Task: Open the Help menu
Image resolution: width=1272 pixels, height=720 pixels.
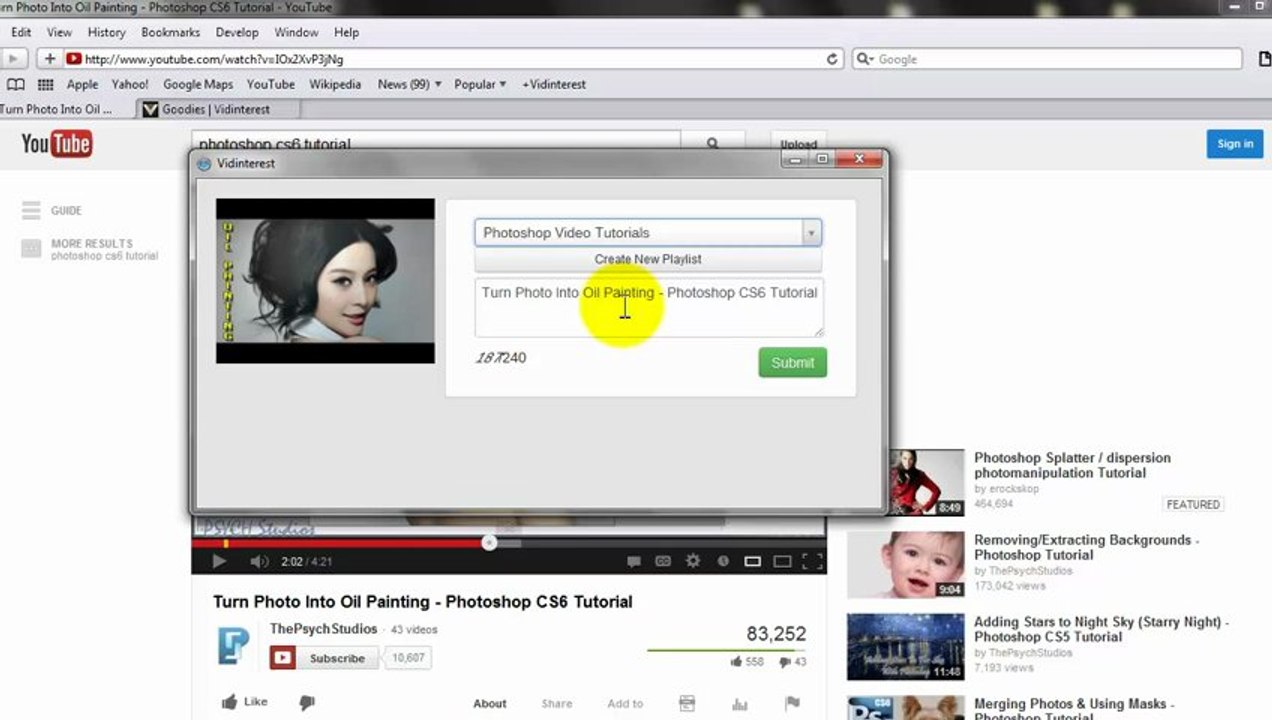Action: coord(346,32)
